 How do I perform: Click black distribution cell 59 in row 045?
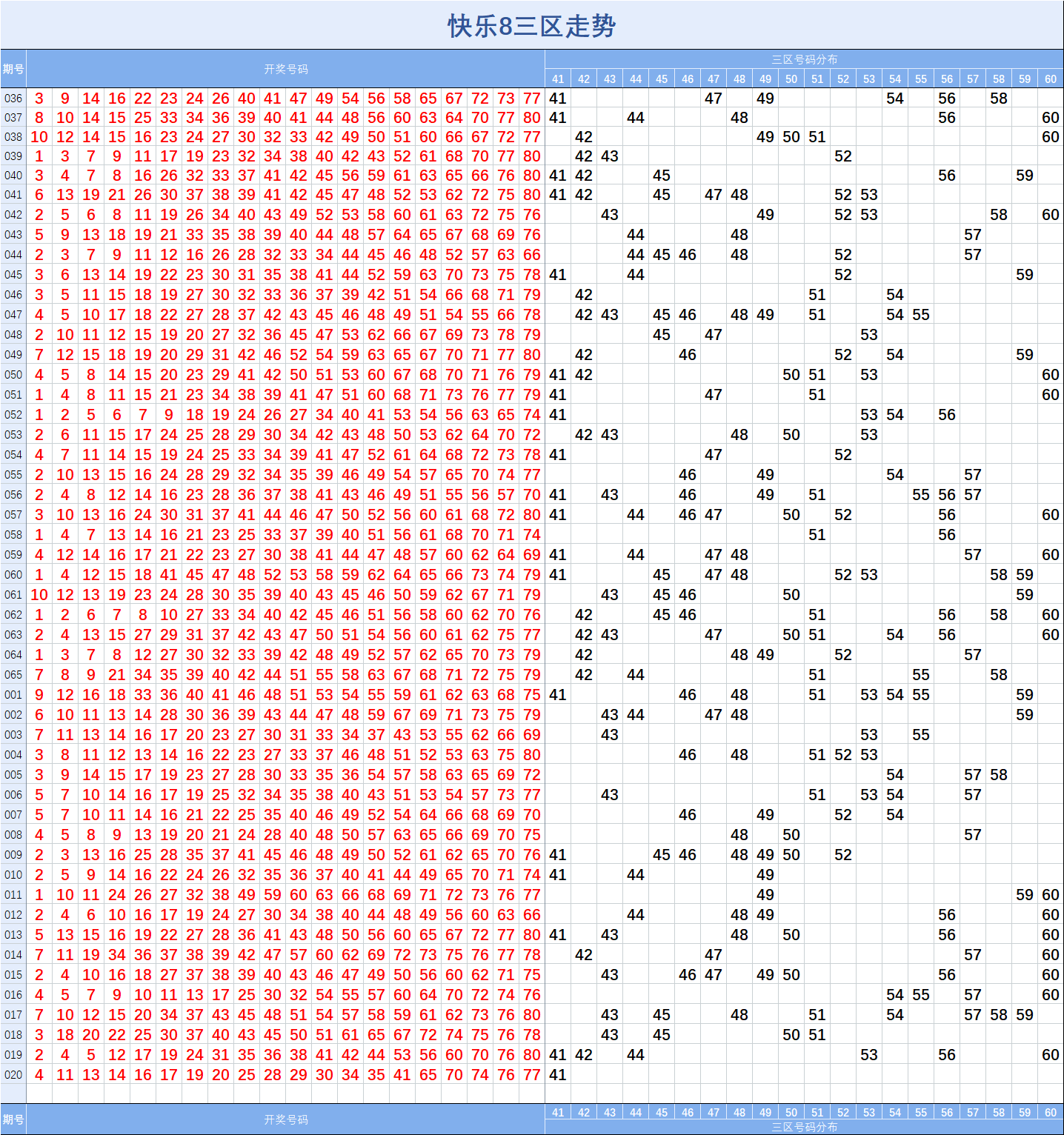click(1025, 275)
